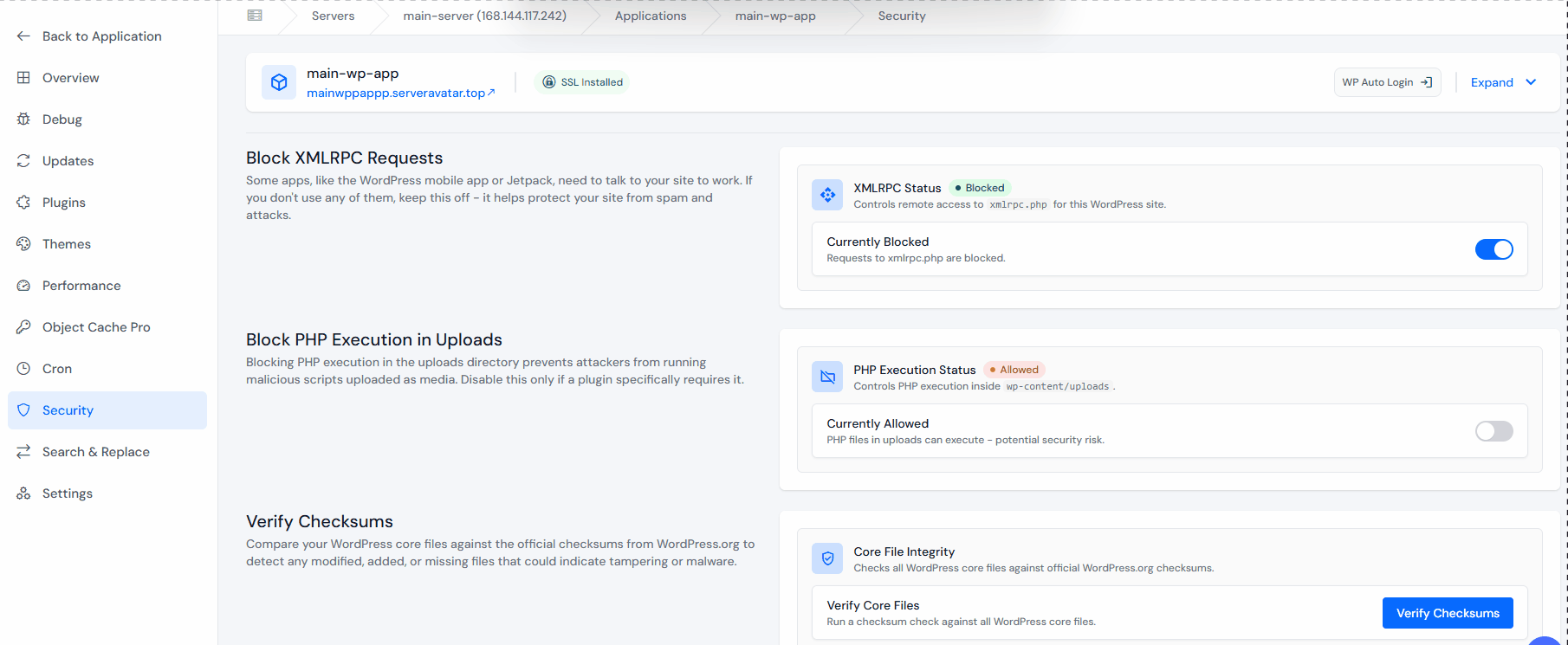Click the Cron clock icon in sidebar
The image size is (1568, 645).
(x=23, y=369)
